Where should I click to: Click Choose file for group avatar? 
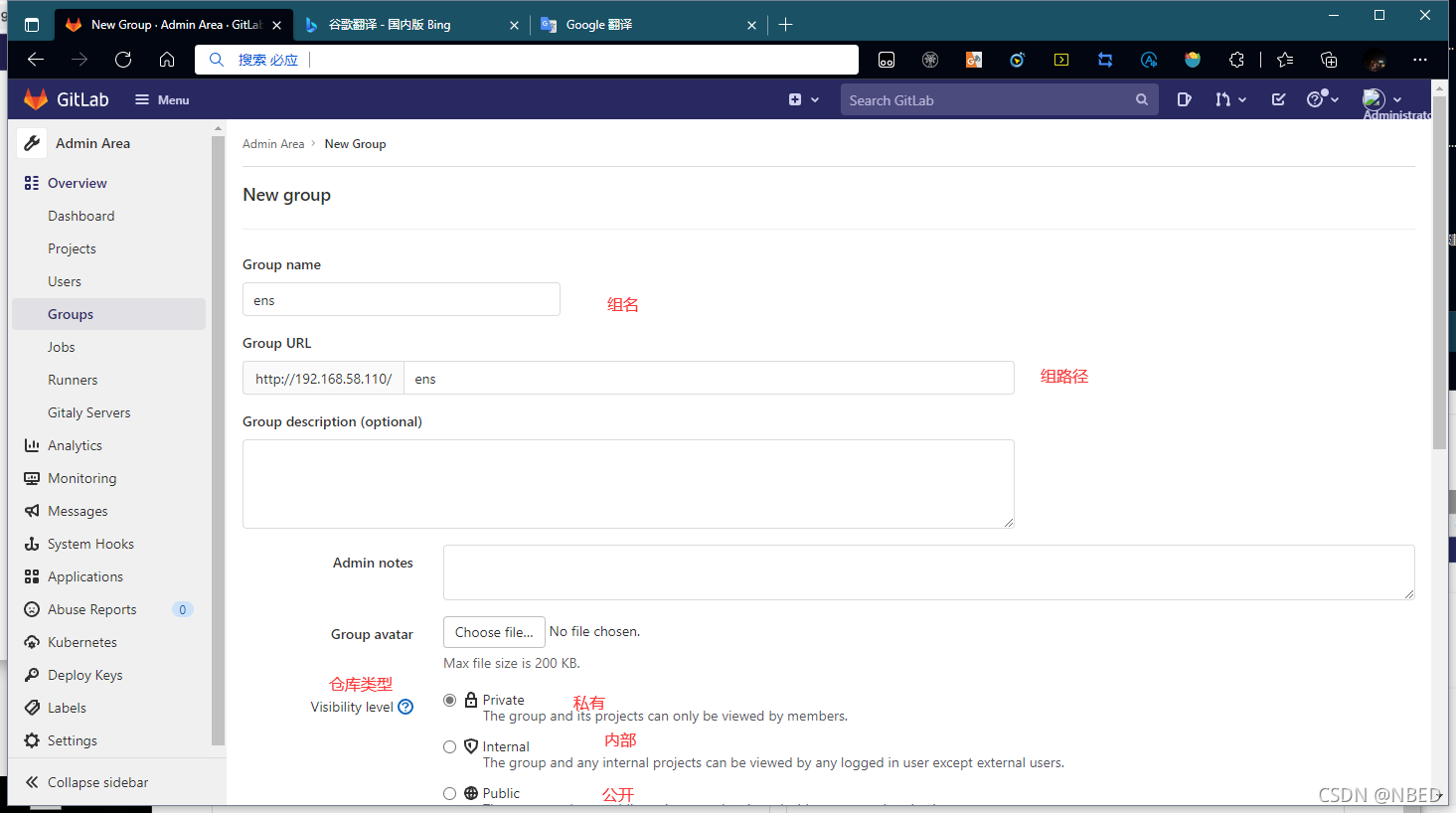click(493, 632)
